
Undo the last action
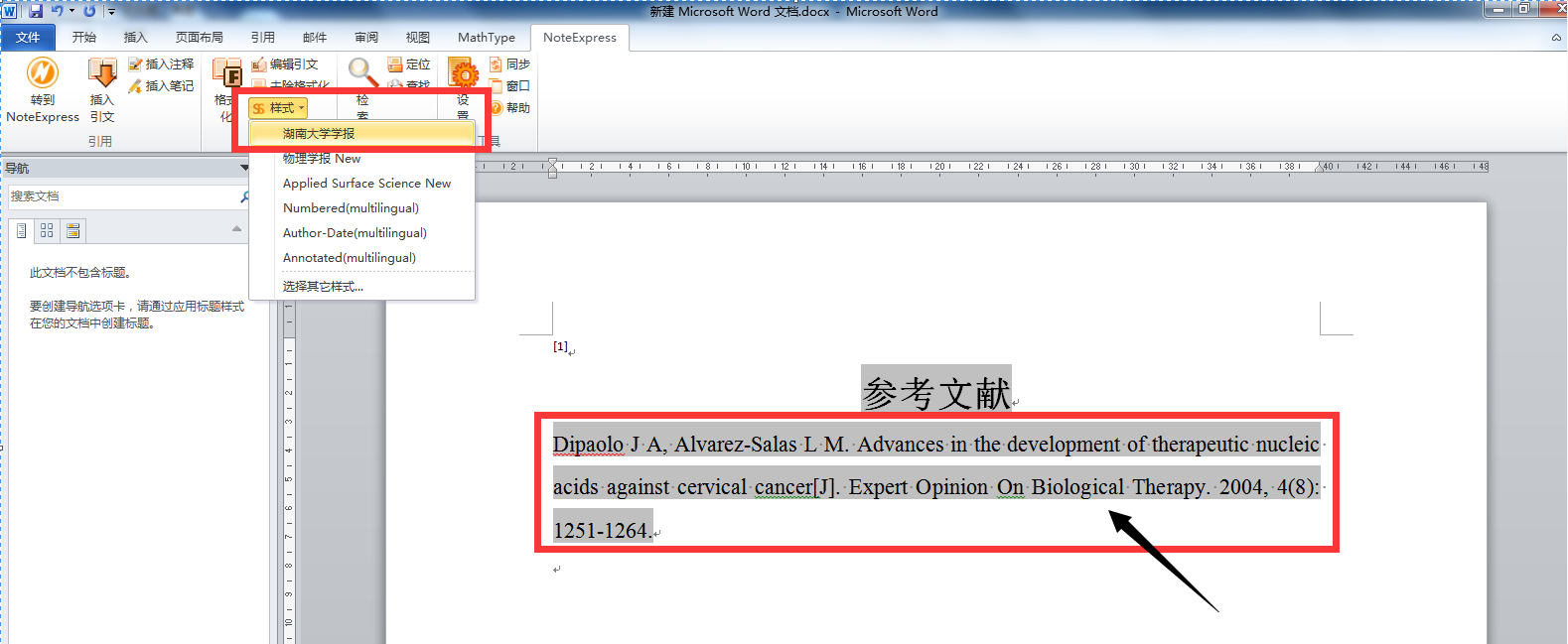click(x=58, y=11)
